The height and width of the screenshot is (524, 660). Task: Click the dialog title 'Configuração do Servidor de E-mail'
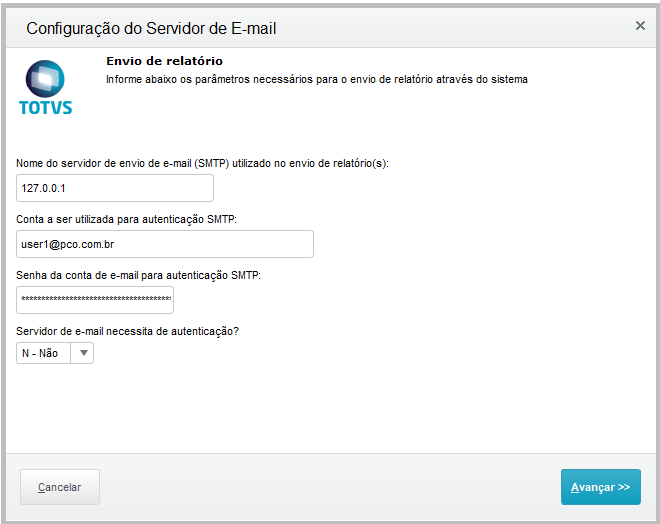click(x=151, y=28)
